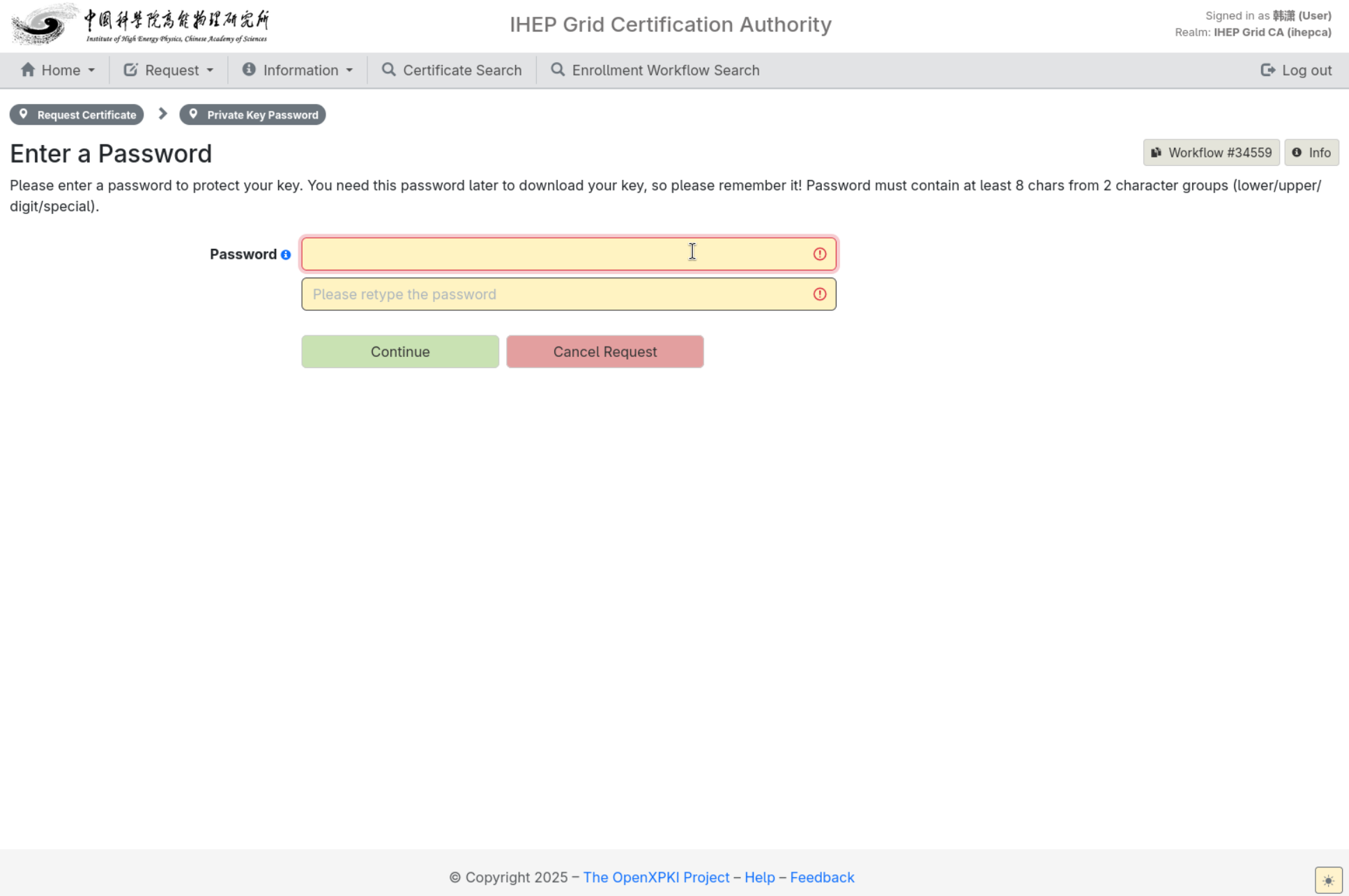Screen dimensions: 1349x896
Task: Open the Feedback link in footer
Action: 822,878
